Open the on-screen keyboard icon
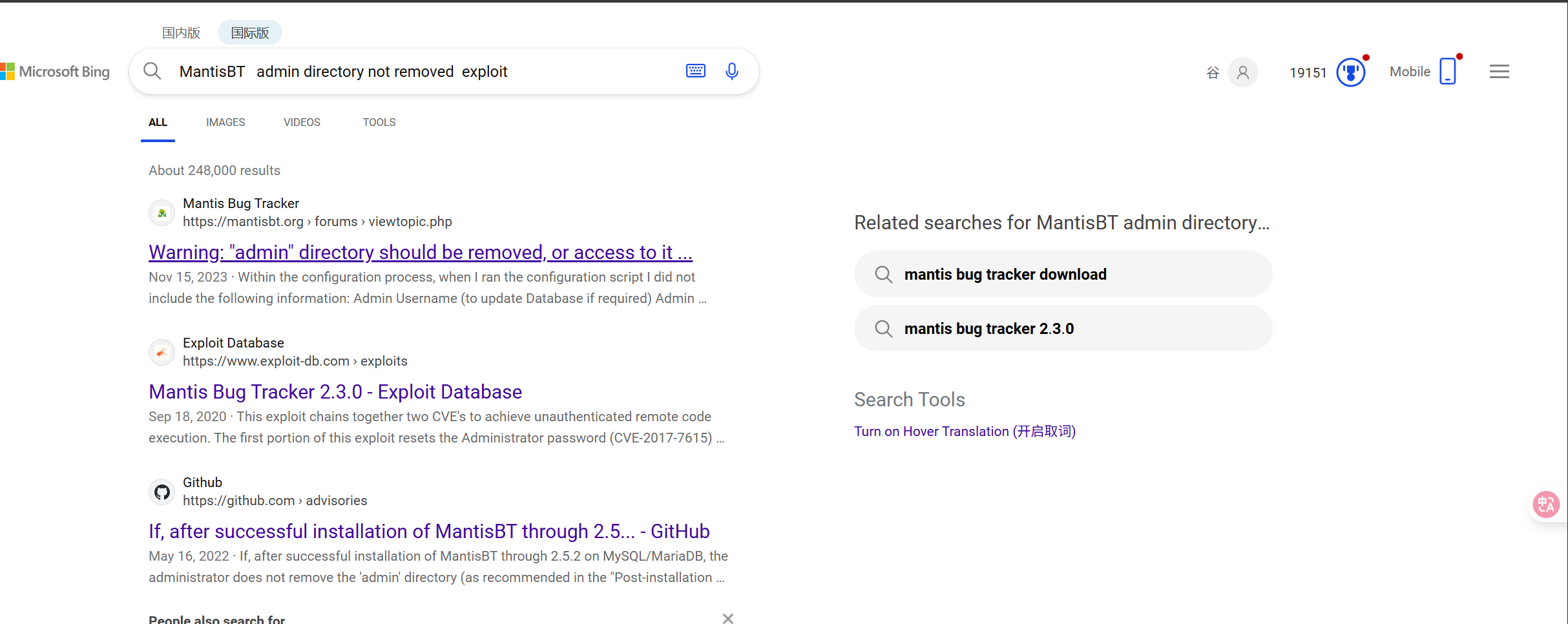 (696, 71)
